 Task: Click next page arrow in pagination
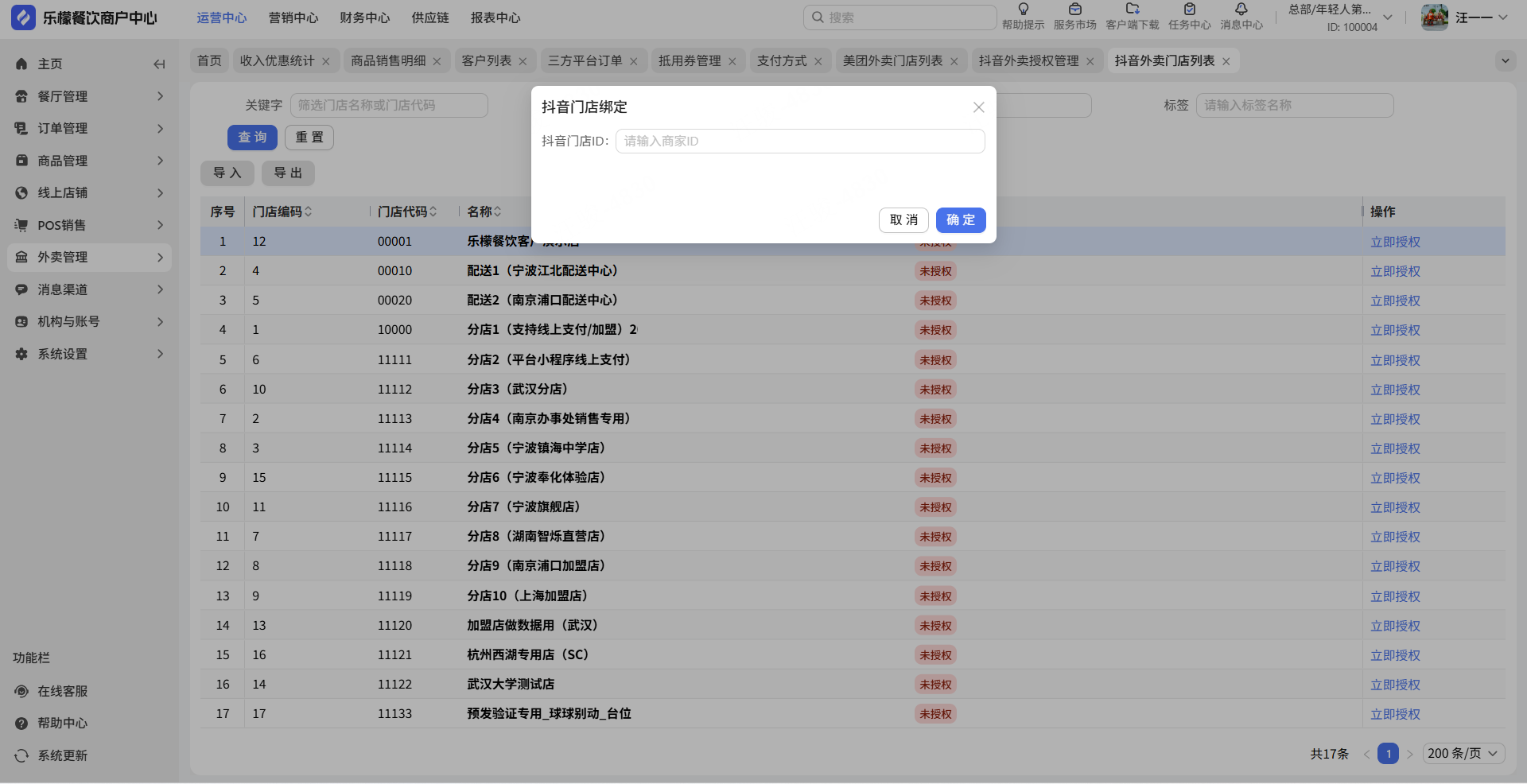(1409, 754)
